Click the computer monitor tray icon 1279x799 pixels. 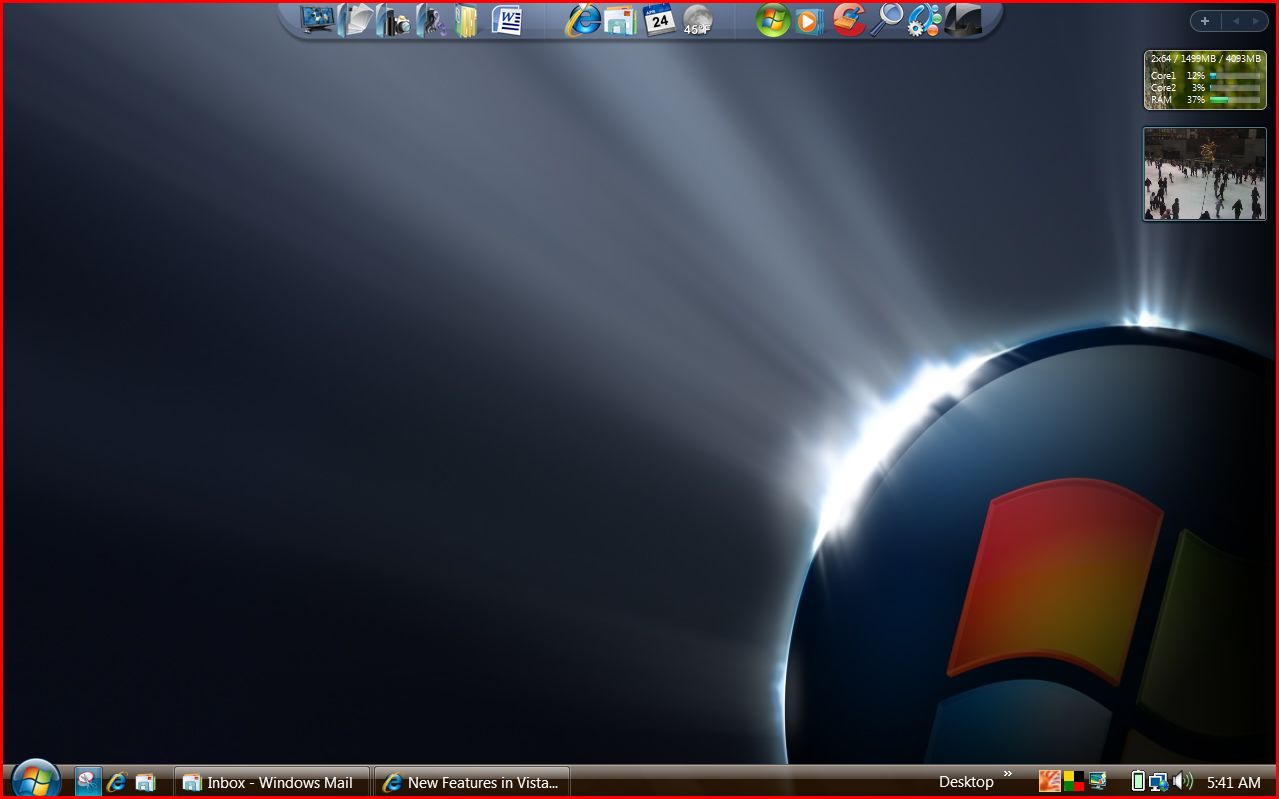(1098, 781)
